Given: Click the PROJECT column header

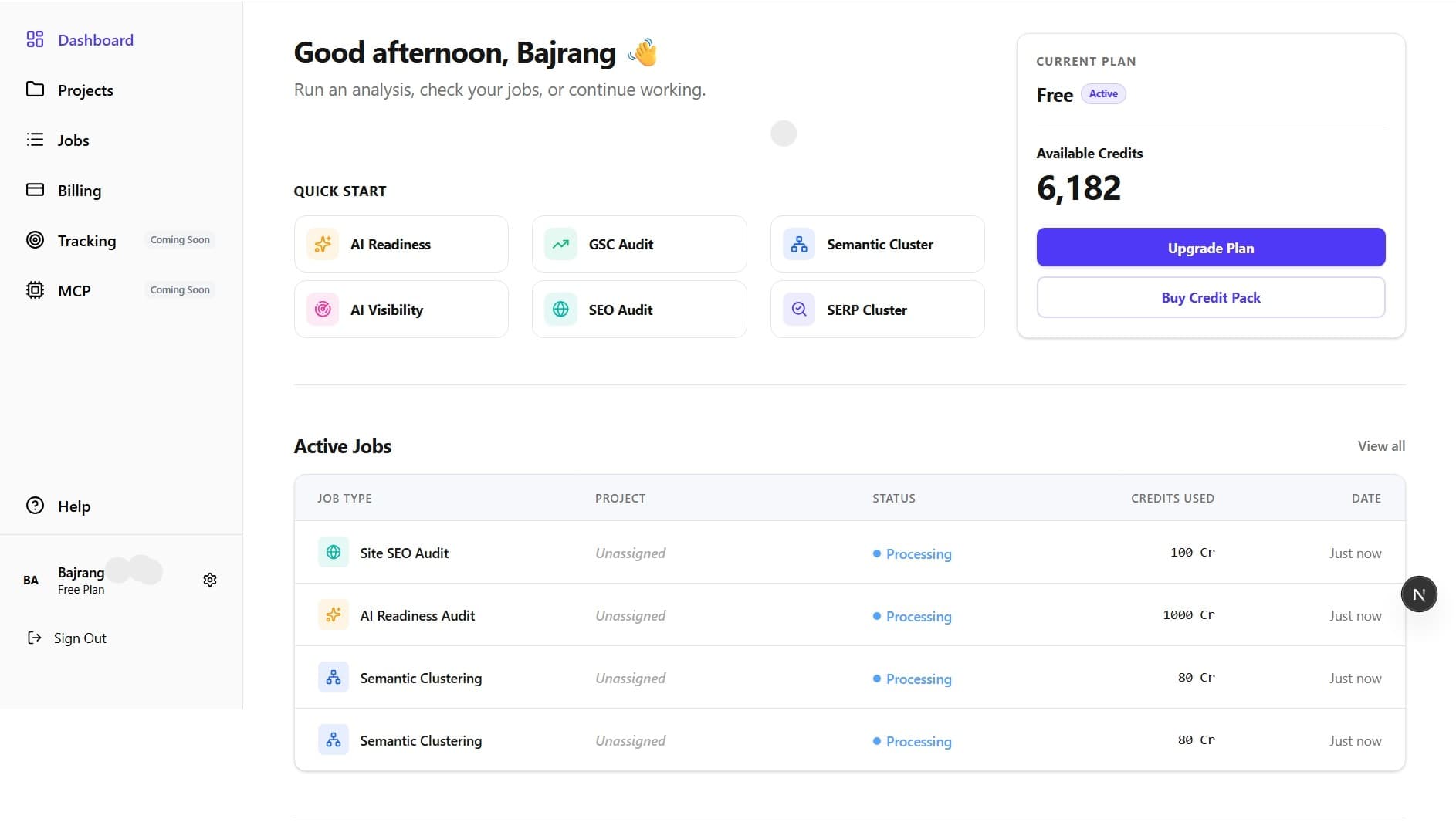Looking at the screenshot, I should tap(620, 498).
